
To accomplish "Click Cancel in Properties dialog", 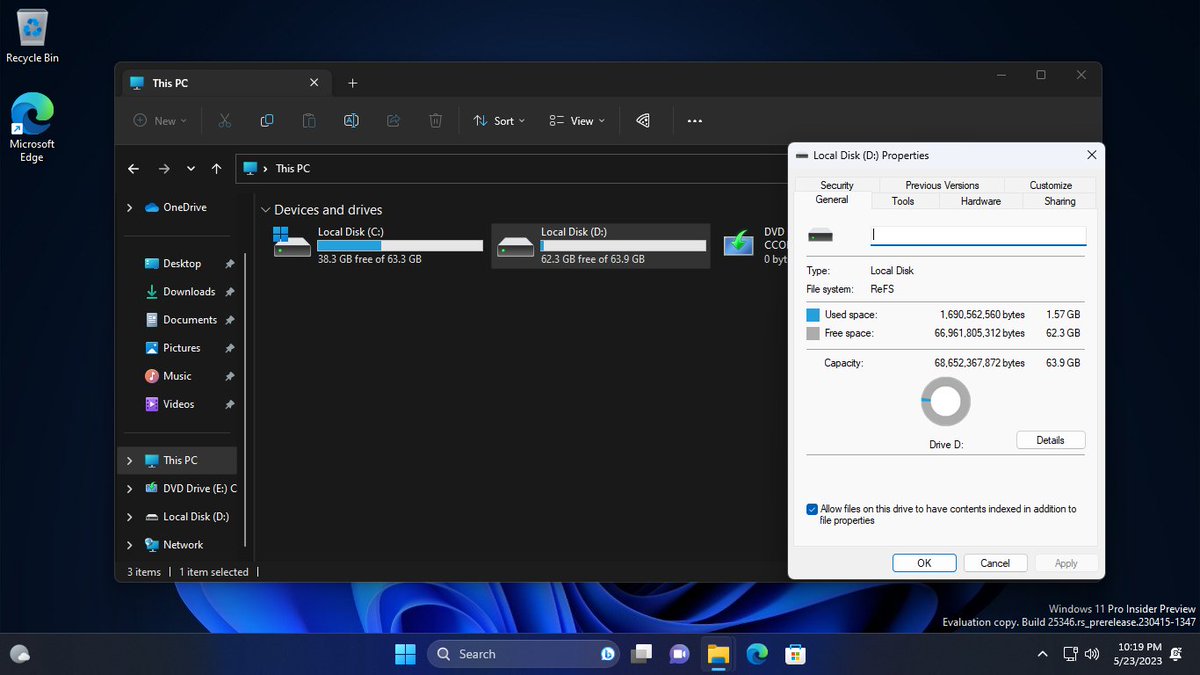I will (995, 563).
